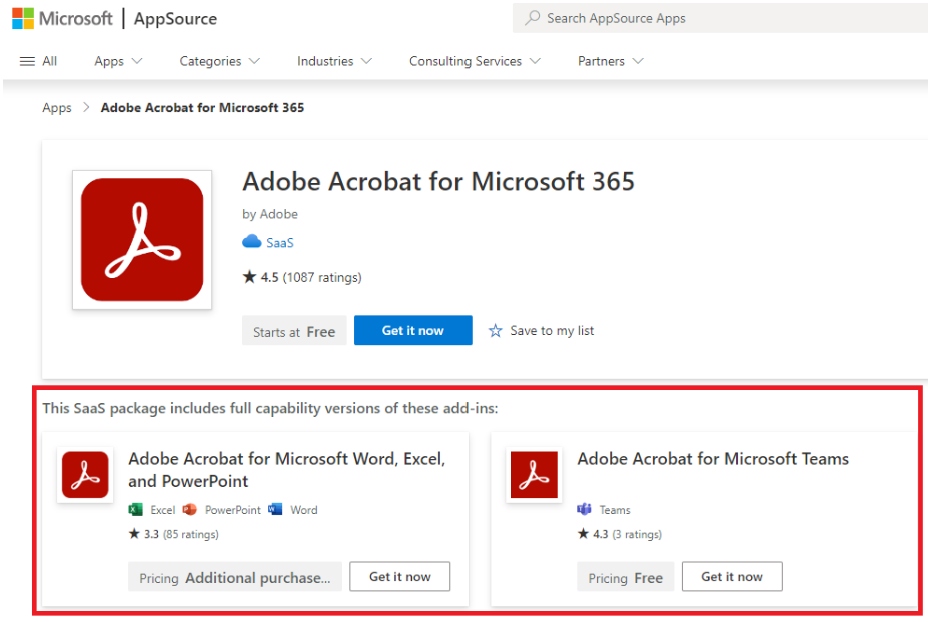Screen dimensions: 928x622
Task: Click the search magnifier icon
Action: (x=533, y=18)
